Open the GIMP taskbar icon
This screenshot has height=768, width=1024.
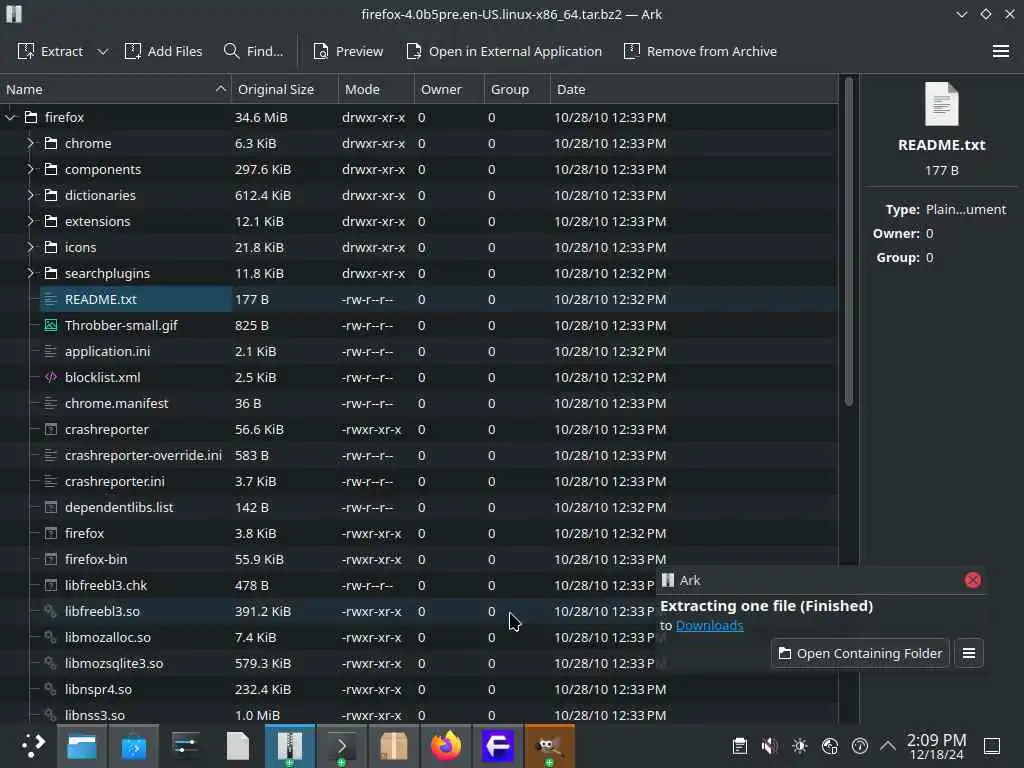tap(549, 746)
